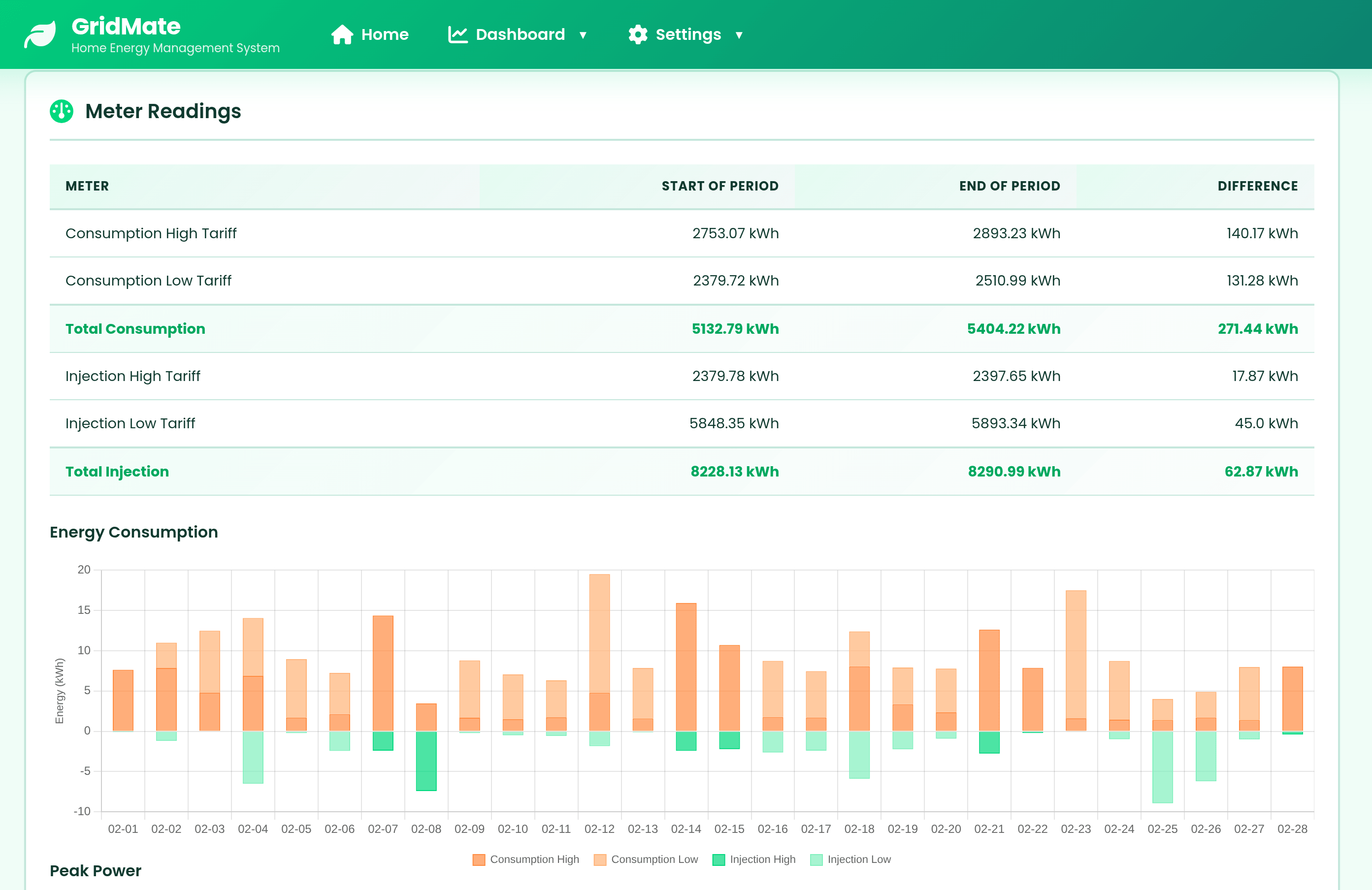The width and height of the screenshot is (1372, 890).
Task: Click the Total Injection label
Action: point(117,471)
